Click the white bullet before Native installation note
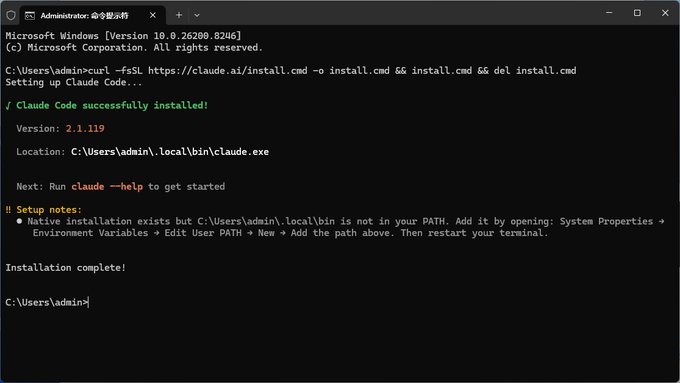 click(19, 221)
